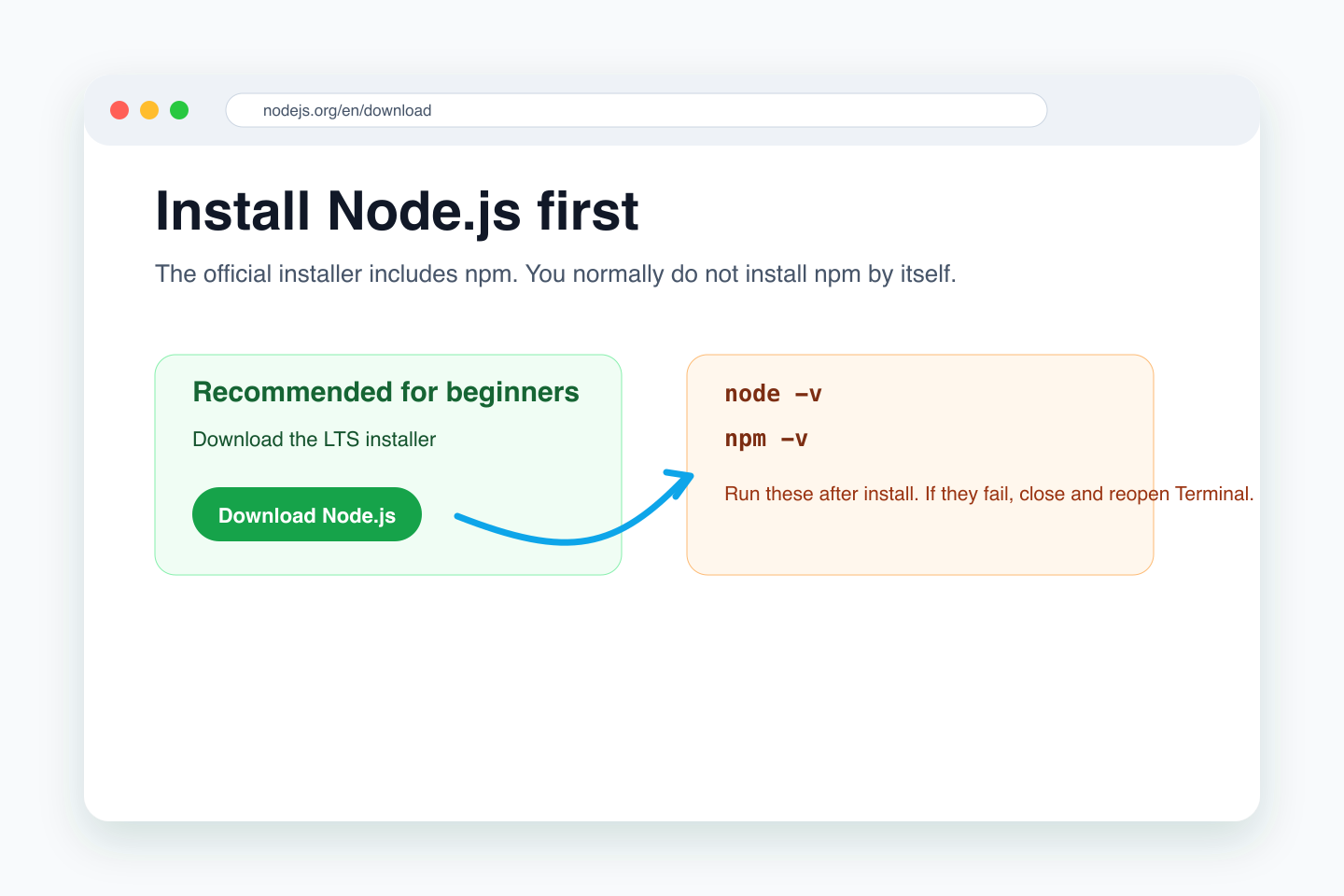Image resolution: width=1344 pixels, height=896 pixels.
Task: Close the window with the red dot
Action: click(119, 110)
